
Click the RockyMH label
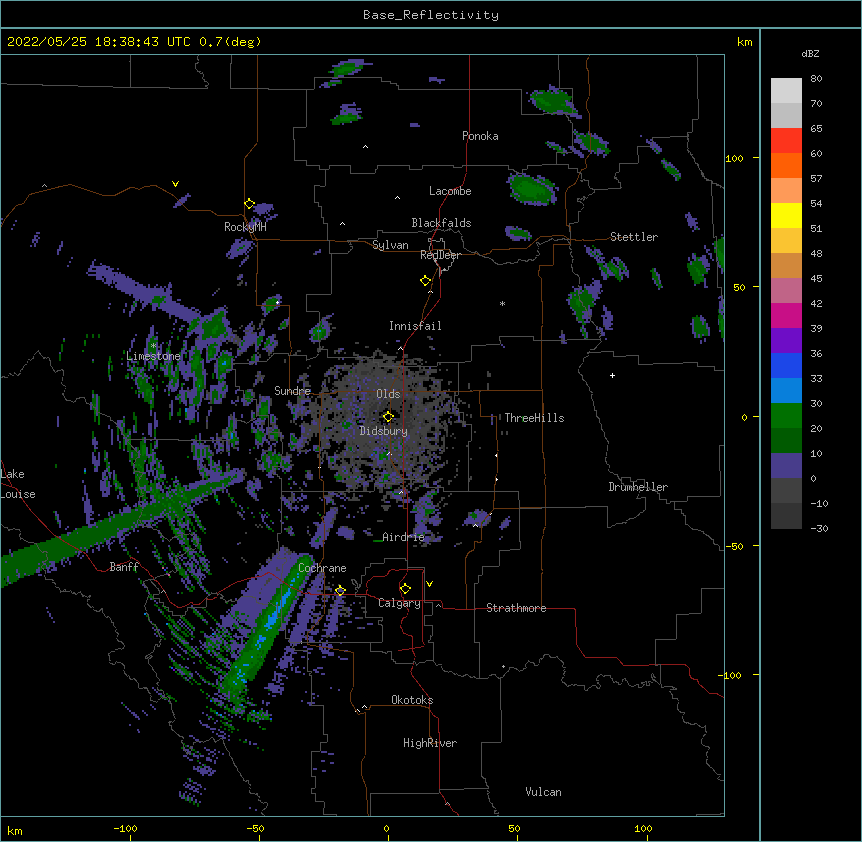(x=245, y=227)
